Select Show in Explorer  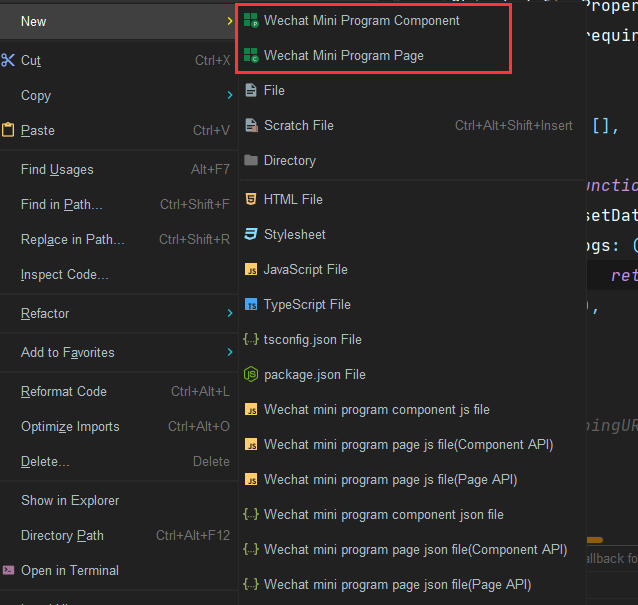(118, 500)
